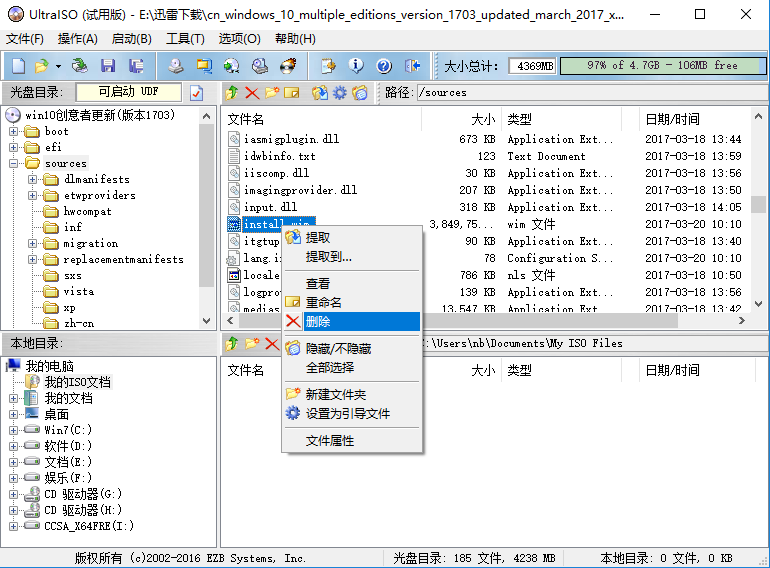Select the 娱乐(F:) drive in local tree
770x568 pixels.
tap(68, 478)
